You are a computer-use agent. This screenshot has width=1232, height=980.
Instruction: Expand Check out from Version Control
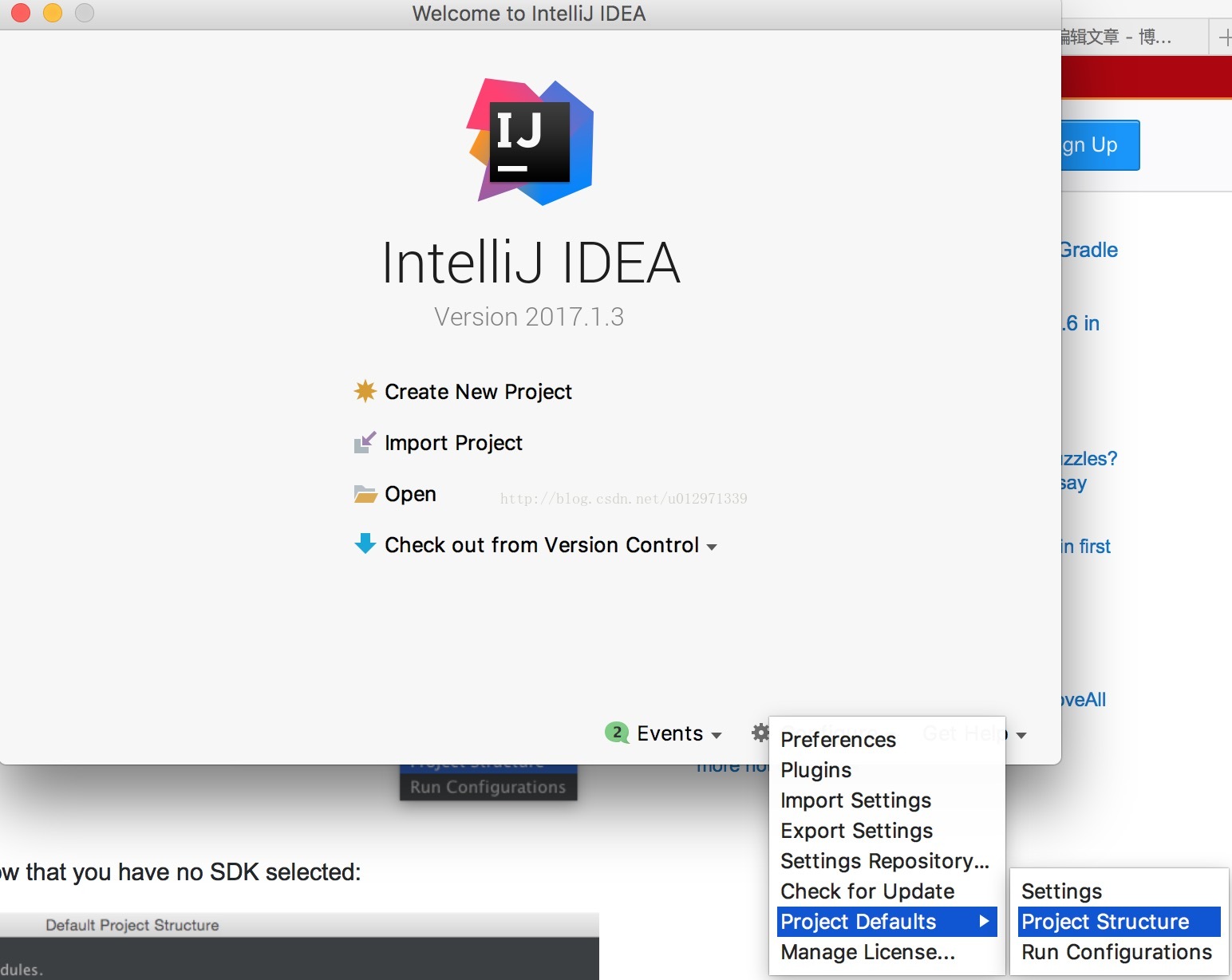click(551, 545)
